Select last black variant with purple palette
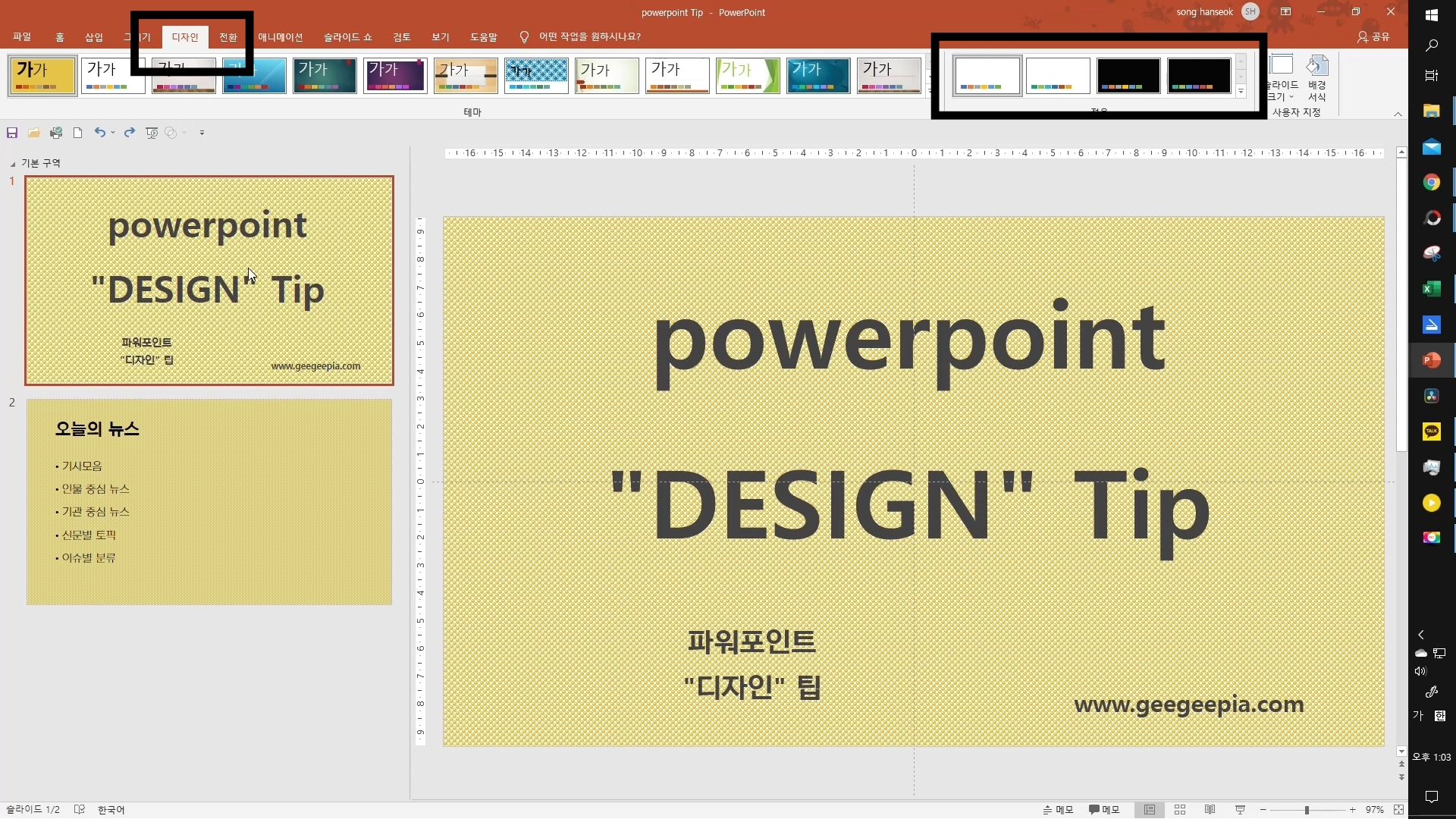This screenshot has height=819, width=1456. [x=1199, y=75]
